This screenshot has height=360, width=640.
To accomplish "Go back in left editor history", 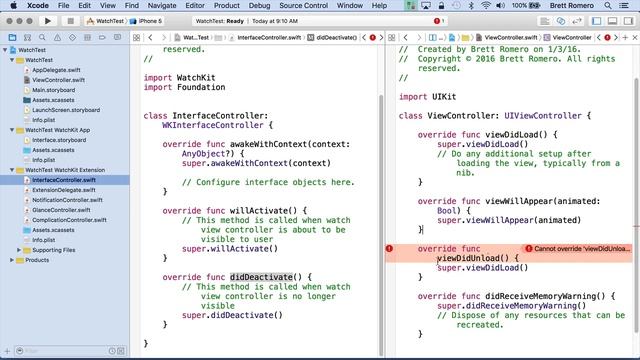I will tap(150, 38).
